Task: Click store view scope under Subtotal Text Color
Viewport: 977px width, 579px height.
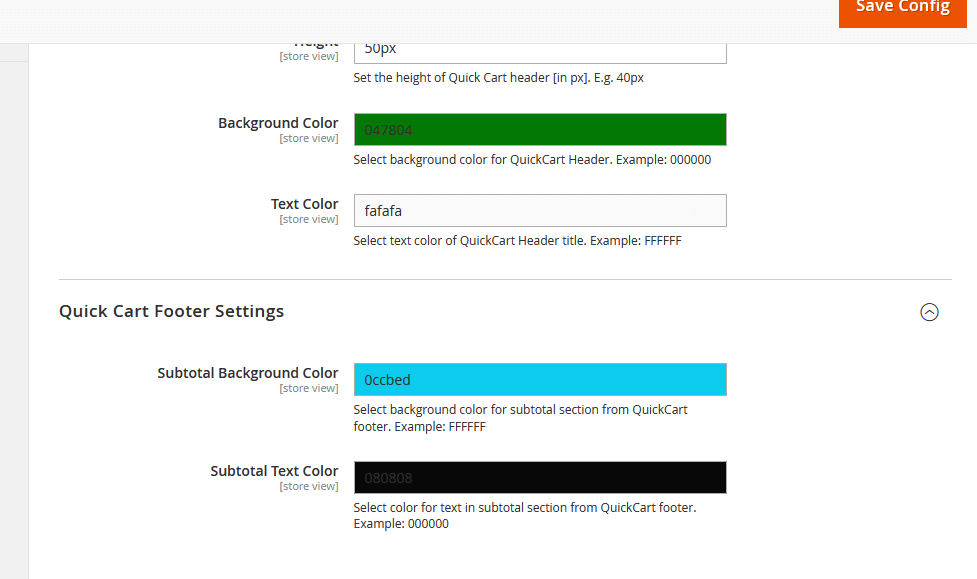Action: pyautogui.click(x=309, y=487)
